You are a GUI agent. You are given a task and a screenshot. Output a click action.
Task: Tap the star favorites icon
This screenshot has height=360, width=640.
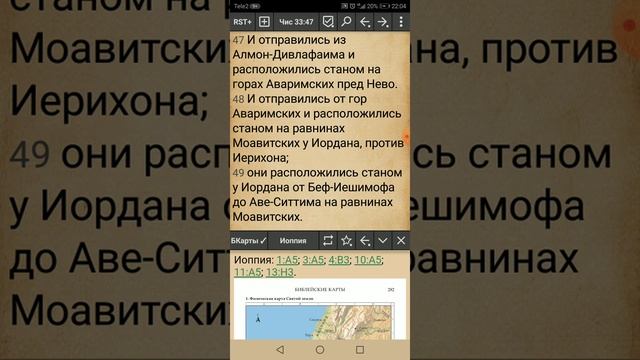pos(346,240)
